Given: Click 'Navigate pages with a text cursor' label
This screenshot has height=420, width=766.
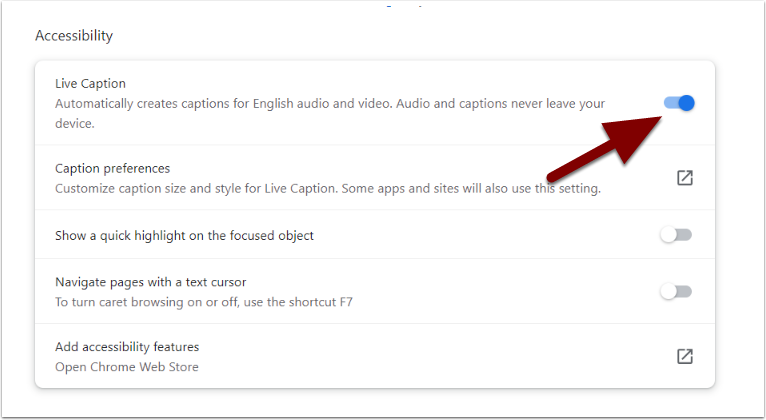Looking at the screenshot, I should pyautogui.click(x=150, y=282).
